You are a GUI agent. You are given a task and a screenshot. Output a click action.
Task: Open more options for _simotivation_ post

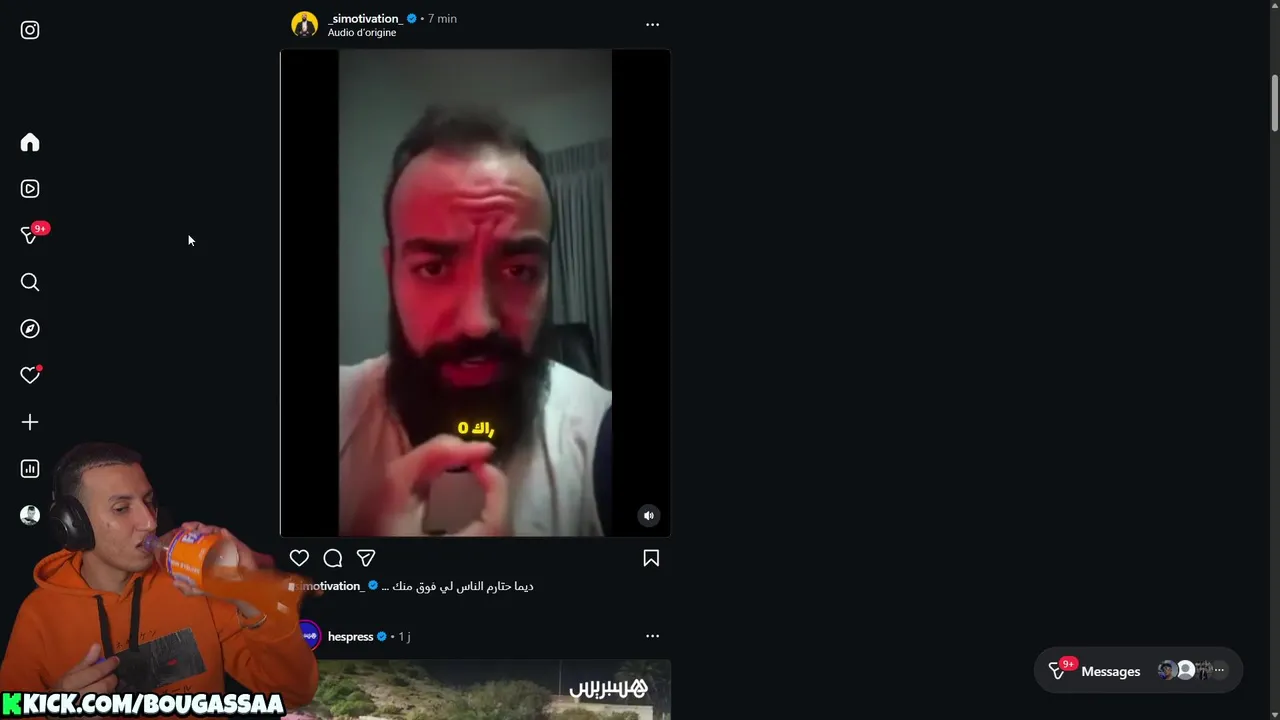[652, 24]
